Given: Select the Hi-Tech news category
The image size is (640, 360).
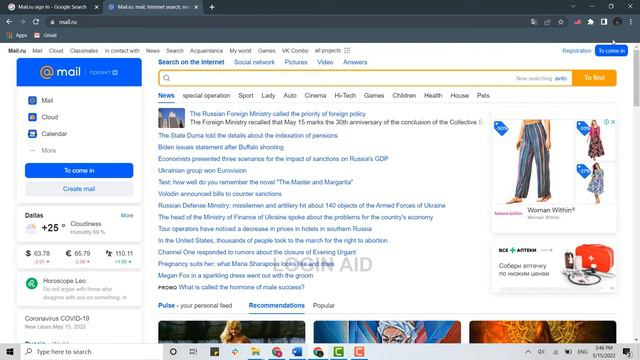Looking at the screenshot, I should coord(345,96).
